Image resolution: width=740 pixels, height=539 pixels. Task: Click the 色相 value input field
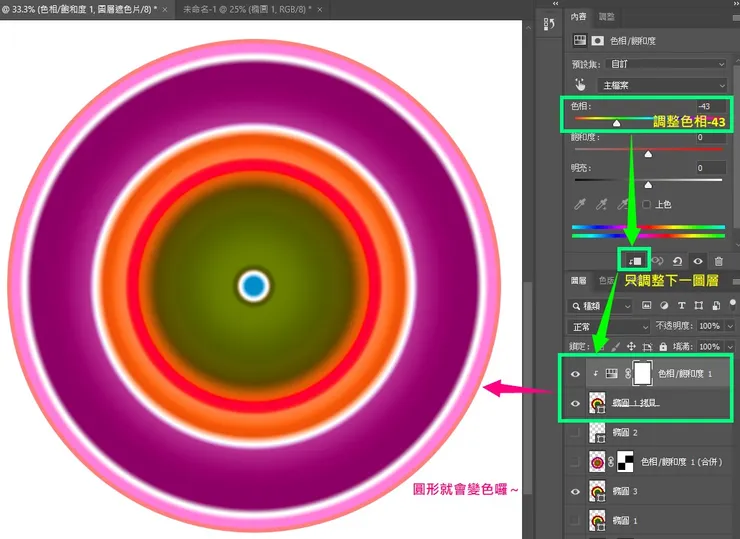710,106
